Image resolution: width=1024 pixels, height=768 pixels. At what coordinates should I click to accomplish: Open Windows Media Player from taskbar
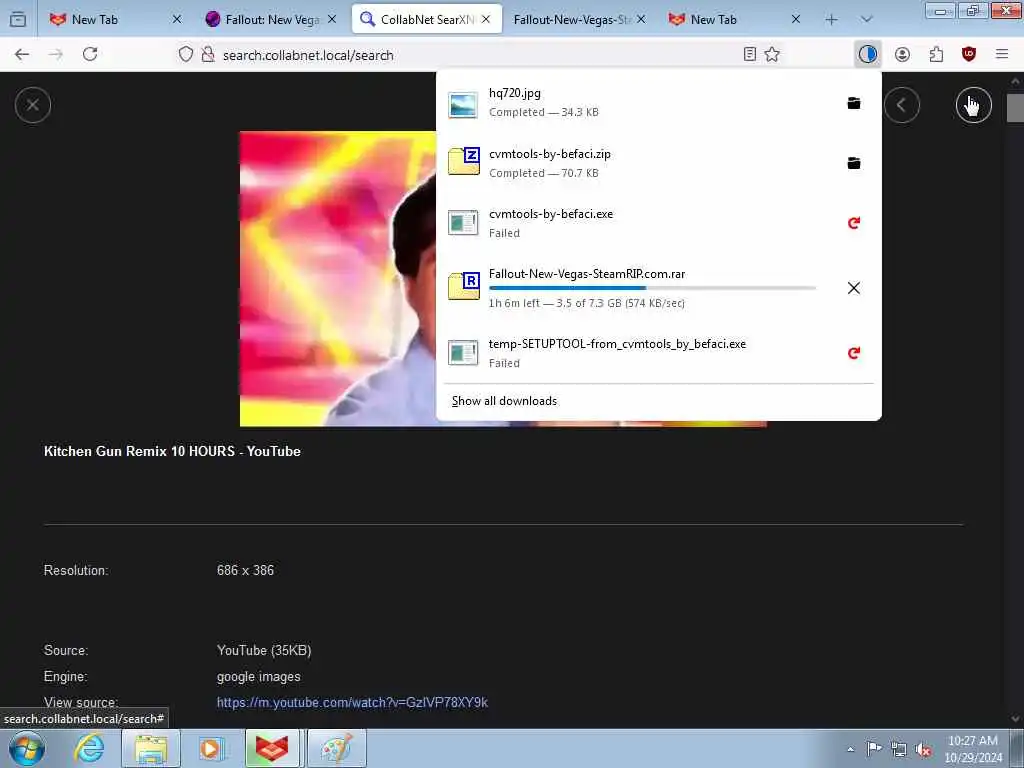tap(211, 749)
